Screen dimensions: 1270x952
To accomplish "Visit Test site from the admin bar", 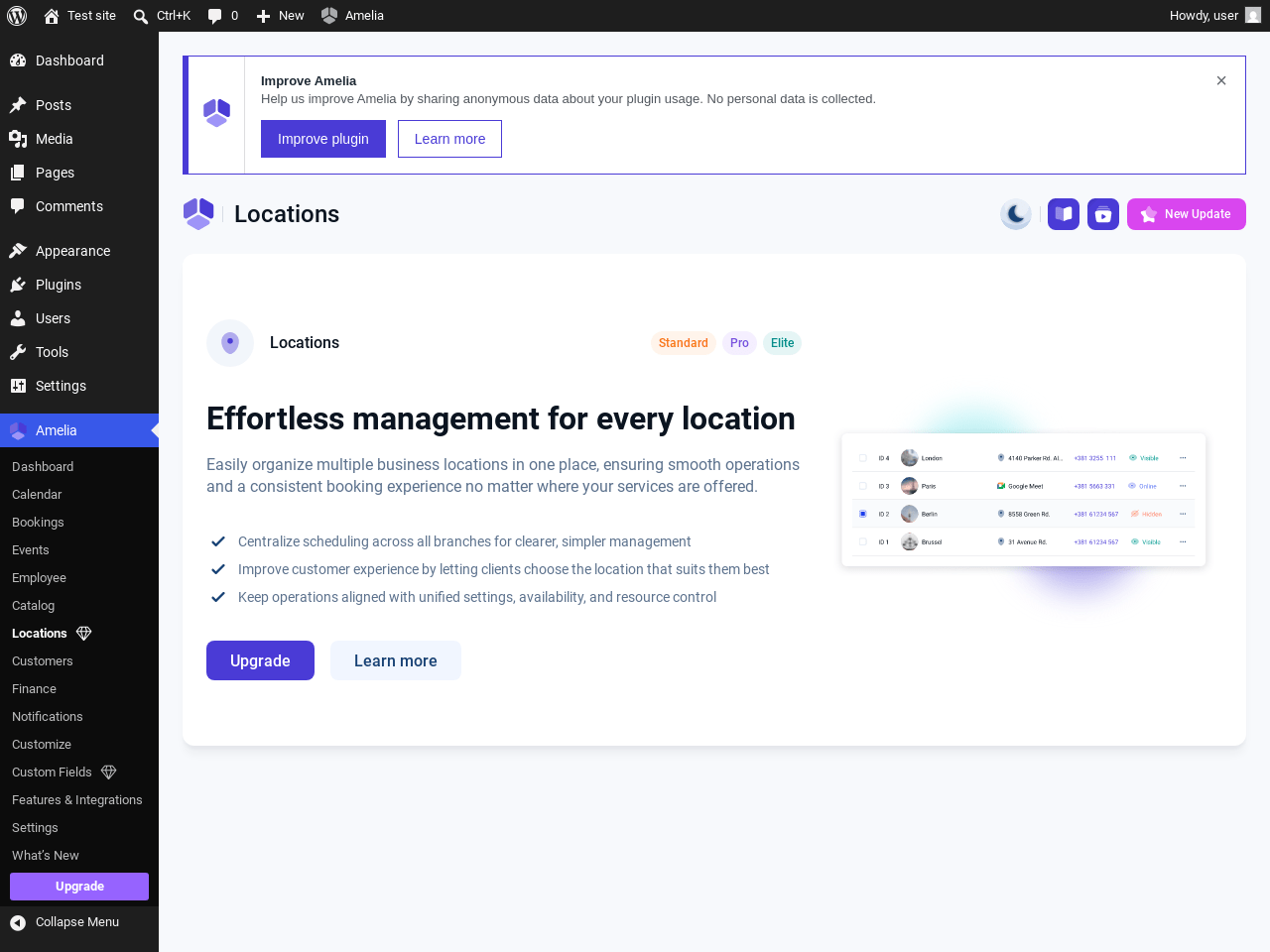I will point(80,16).
